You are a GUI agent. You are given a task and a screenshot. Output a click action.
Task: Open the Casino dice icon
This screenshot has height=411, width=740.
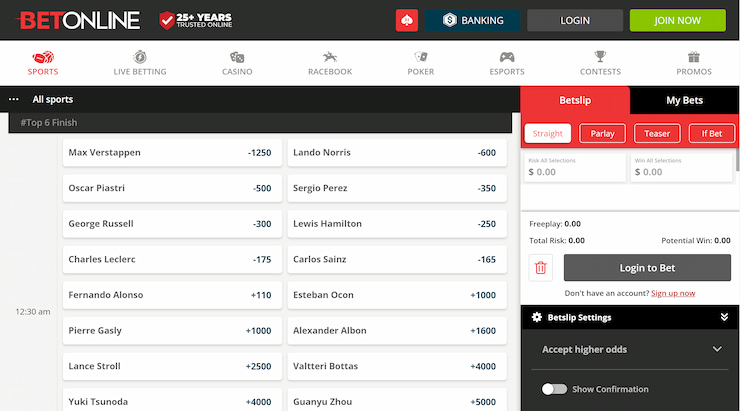(x=237, y=58)
